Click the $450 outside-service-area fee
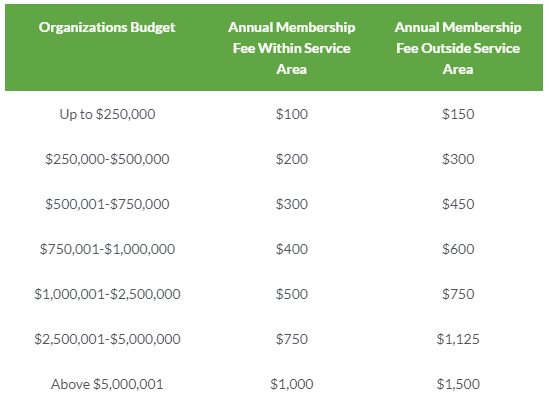 458,204
